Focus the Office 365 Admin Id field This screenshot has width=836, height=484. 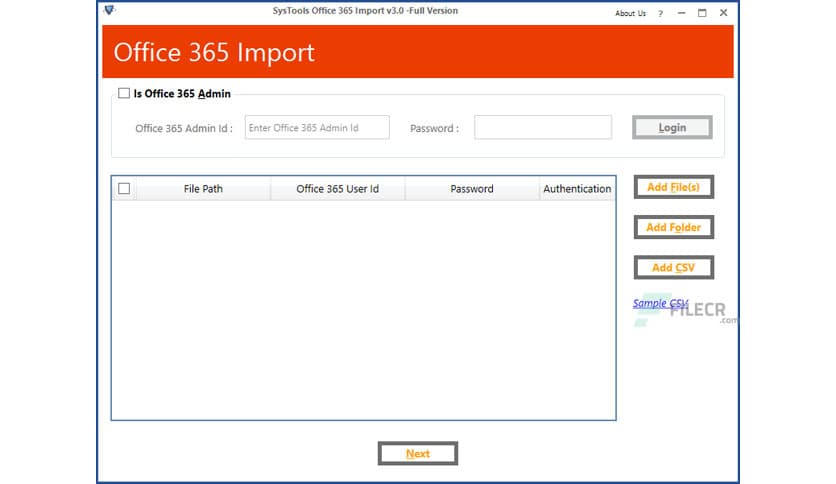[317, 127]
